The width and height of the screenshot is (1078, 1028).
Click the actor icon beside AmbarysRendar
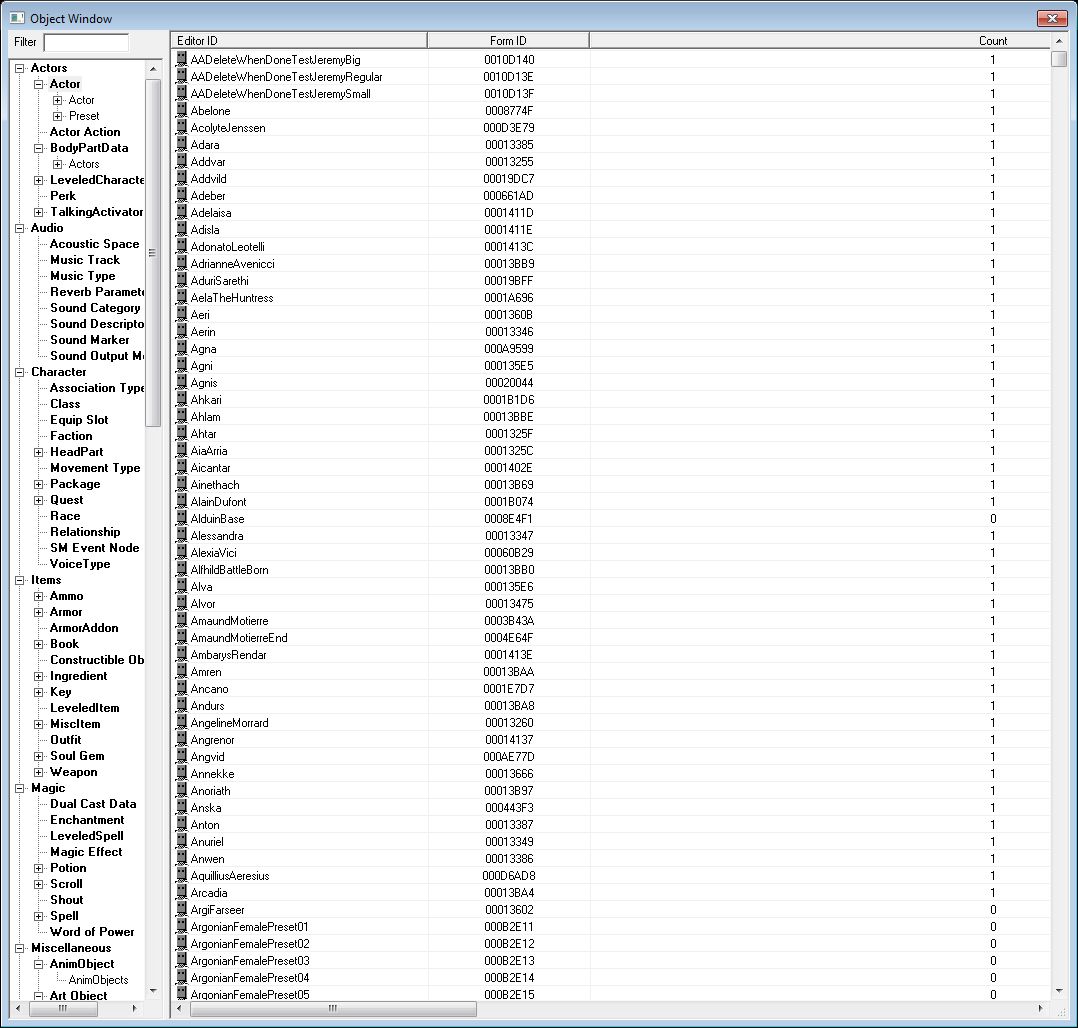(182, 654)
